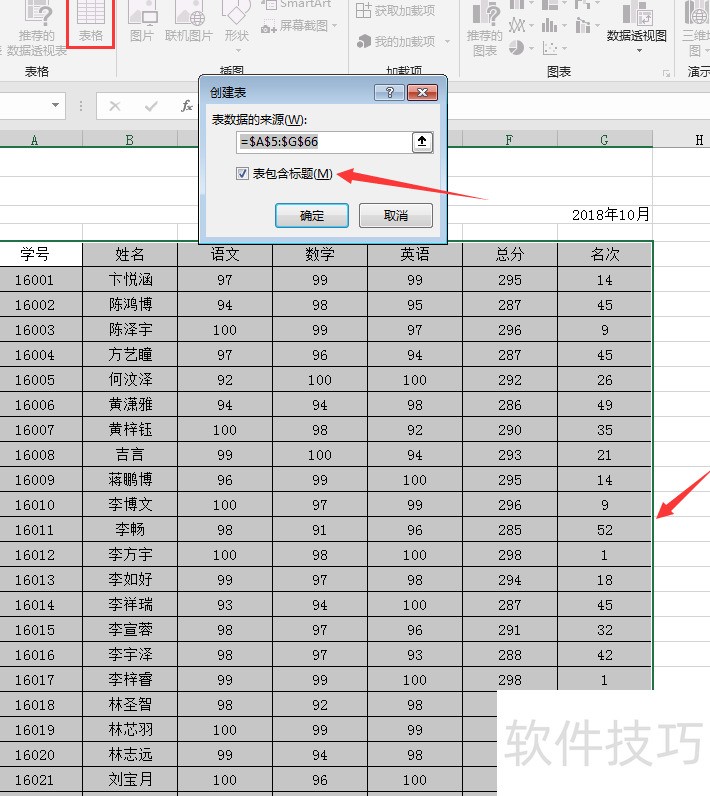The height and width of the screenshot is (796, 710).
Task: Choose the combo chart icon
Action: [x=583, y=24]
